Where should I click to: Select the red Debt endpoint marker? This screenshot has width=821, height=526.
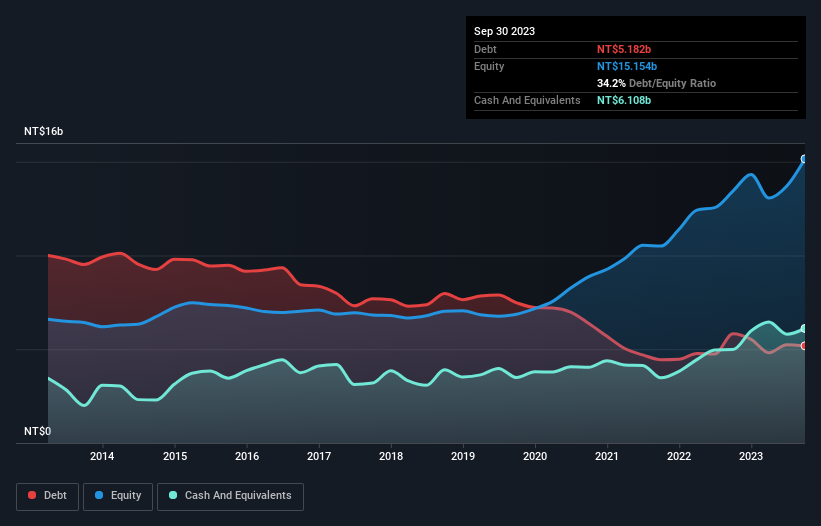pyautogui.click(x=804, y=346)
